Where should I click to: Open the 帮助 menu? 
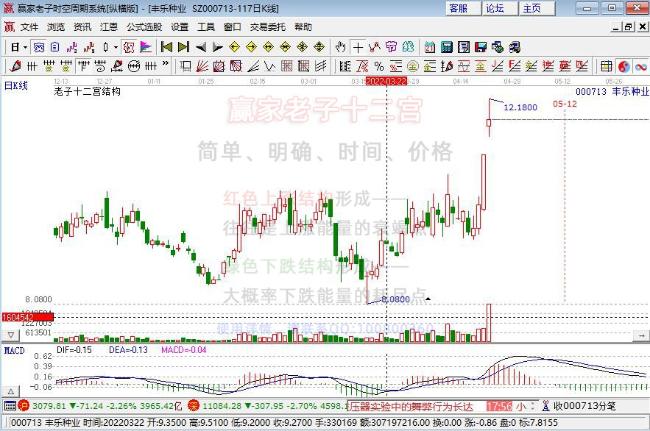coord(303,27)
